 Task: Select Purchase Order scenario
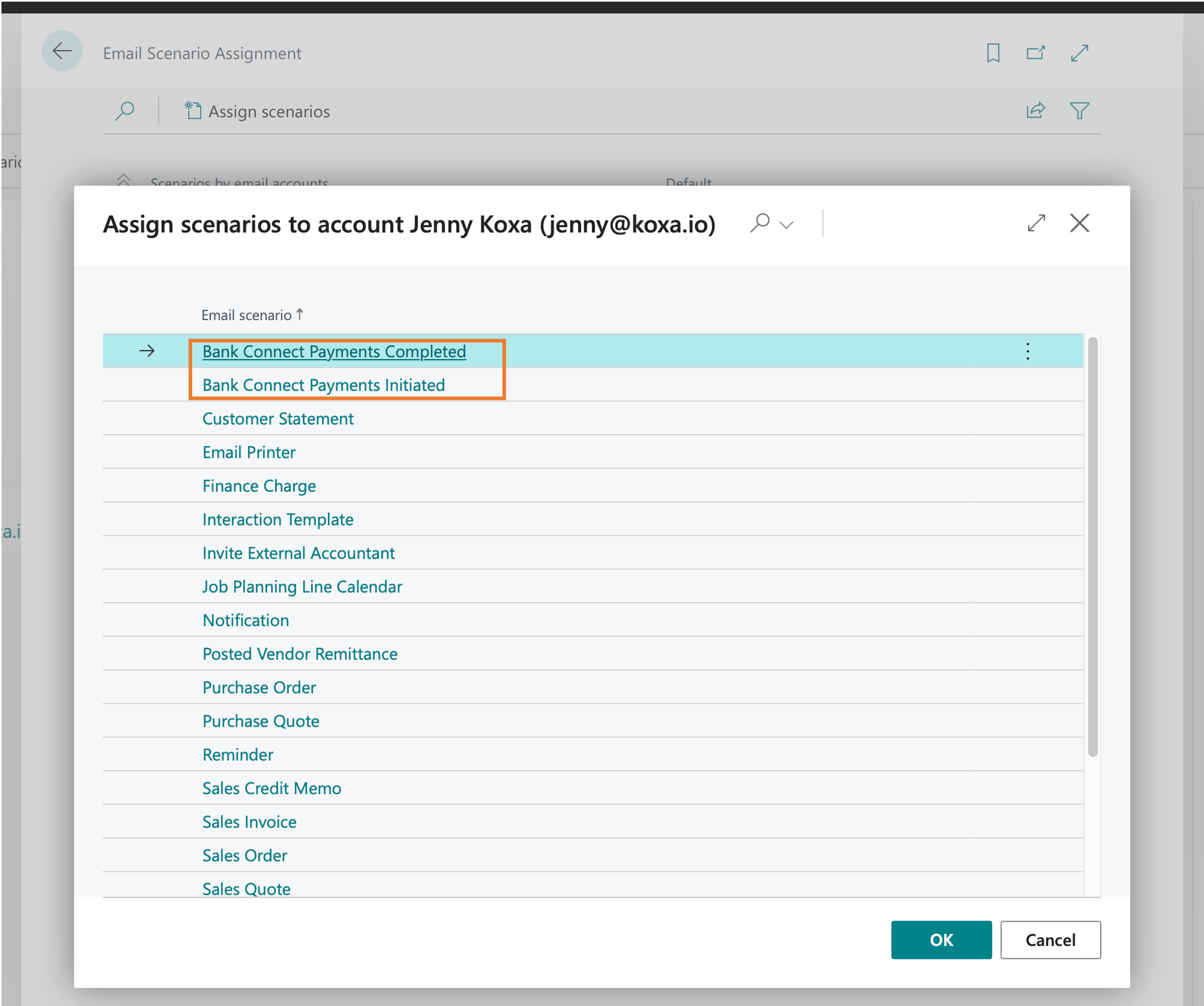259,688
